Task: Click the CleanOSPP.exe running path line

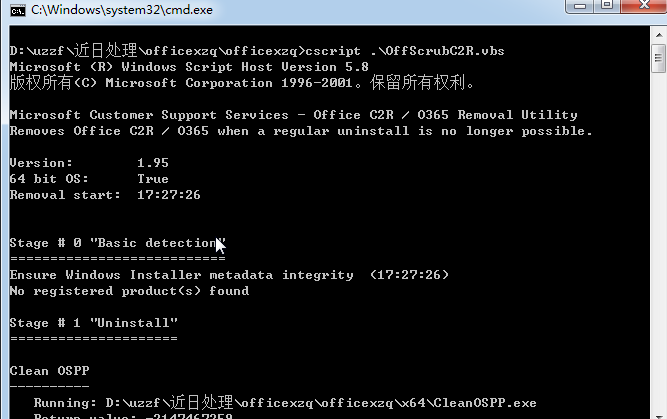Action: tap(285, 403)
